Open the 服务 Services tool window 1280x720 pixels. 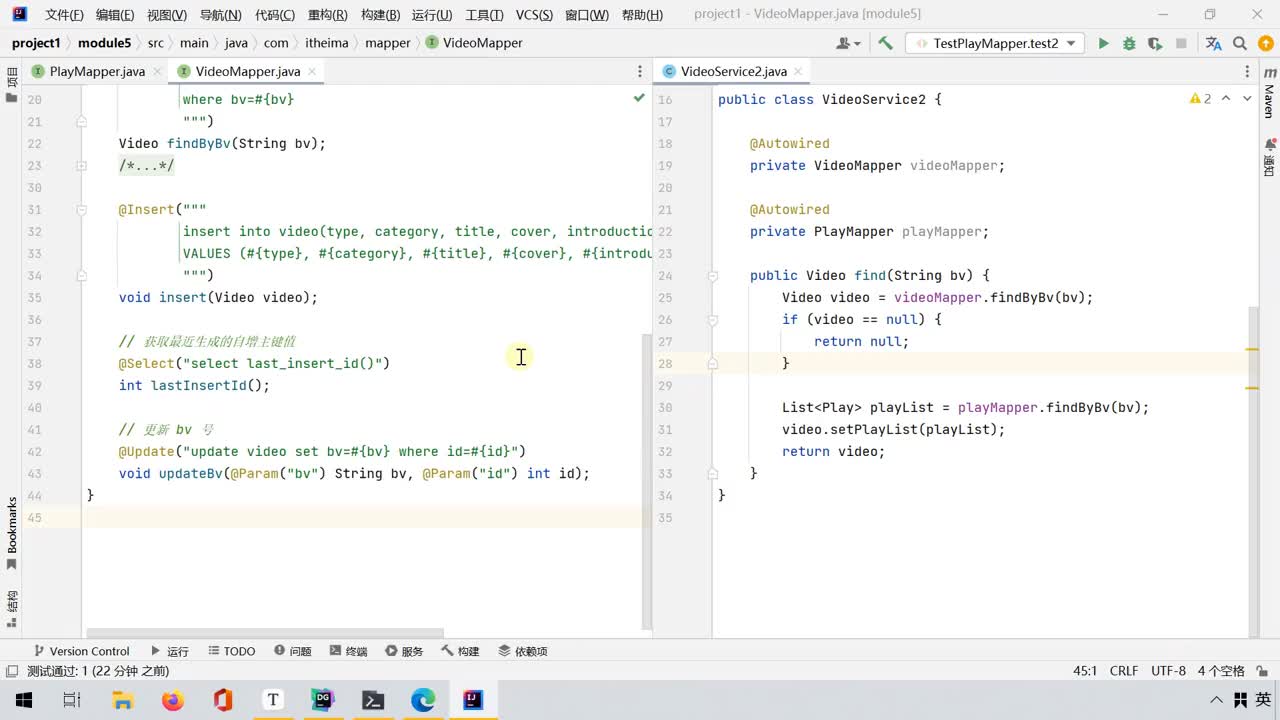404,651
